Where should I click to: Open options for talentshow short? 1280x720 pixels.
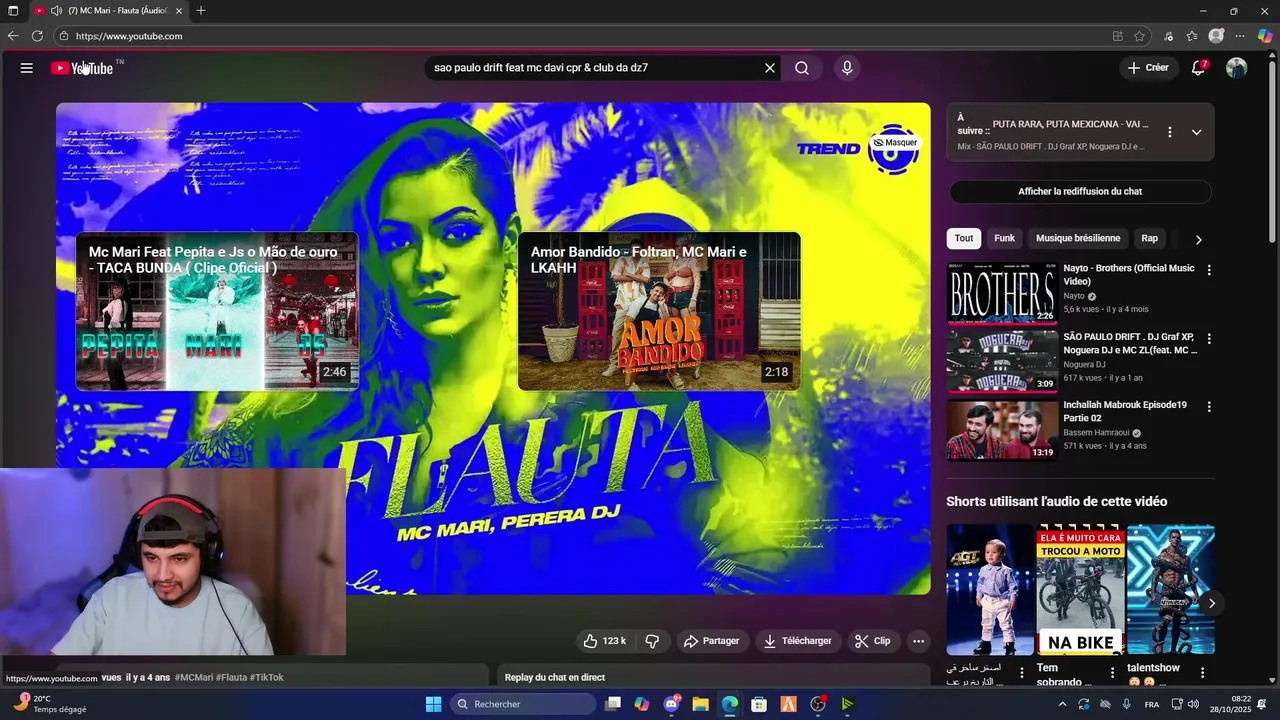[1202, 673]
